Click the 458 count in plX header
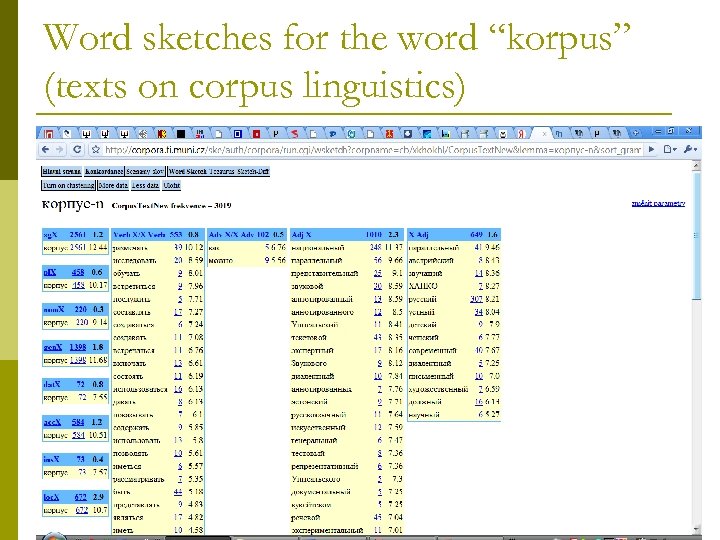Viewport: 720px width, 540px height. [x=78, y=272]
